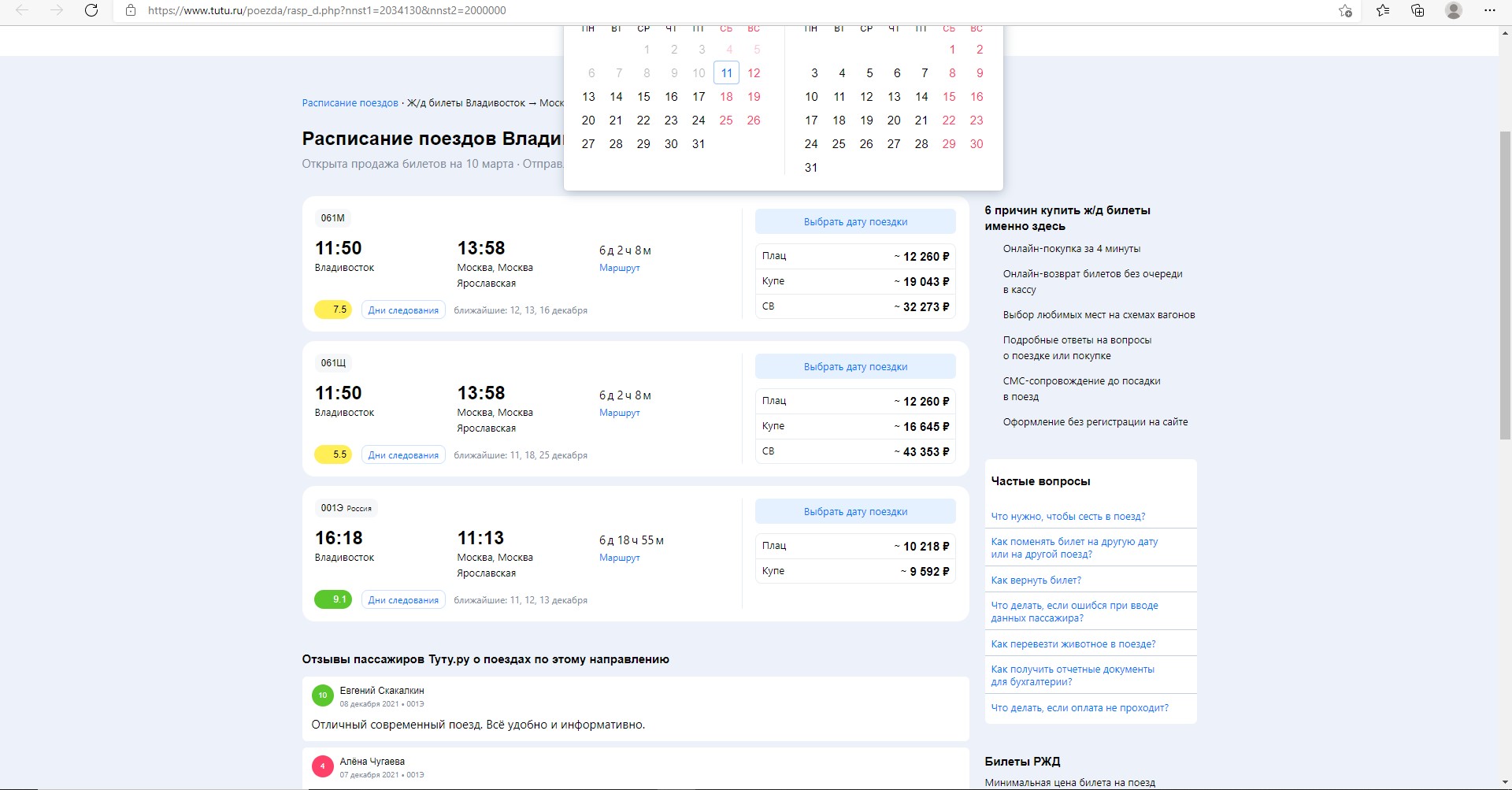Select December 25 in the left calendar
The width and height of the screenshot is (1512, 790).
[726, 121]
